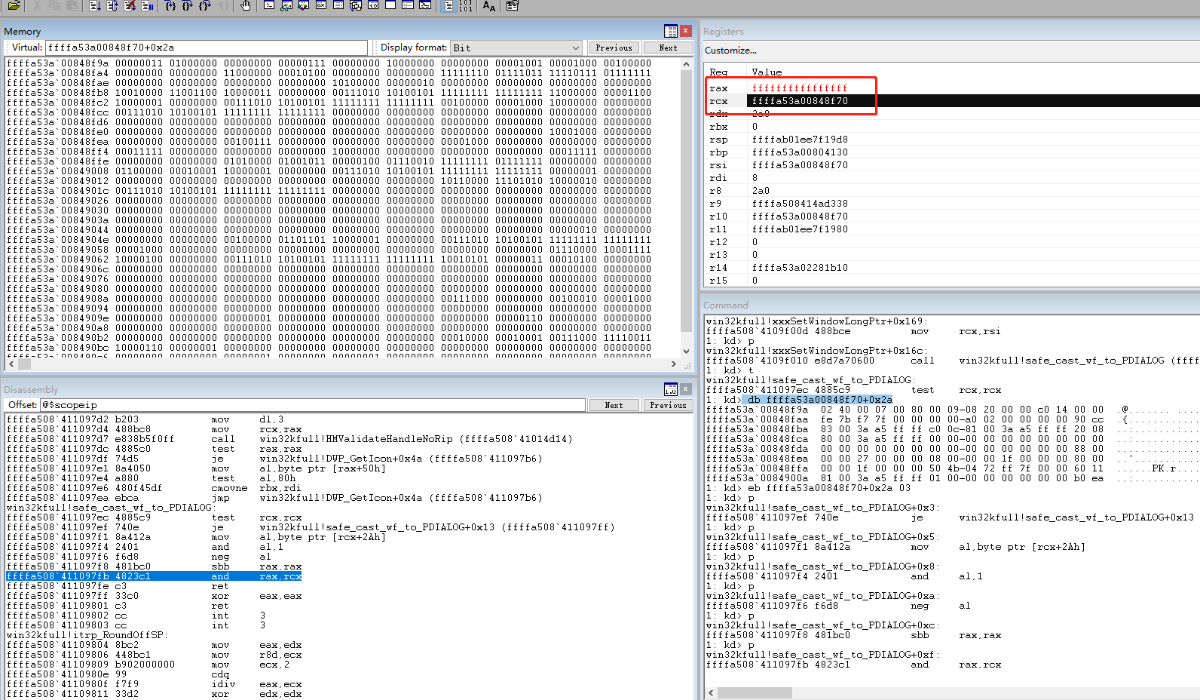Click the Cut toolbar icon
Viewport: 1200px width, 700px height.
(x=36, y=6)
